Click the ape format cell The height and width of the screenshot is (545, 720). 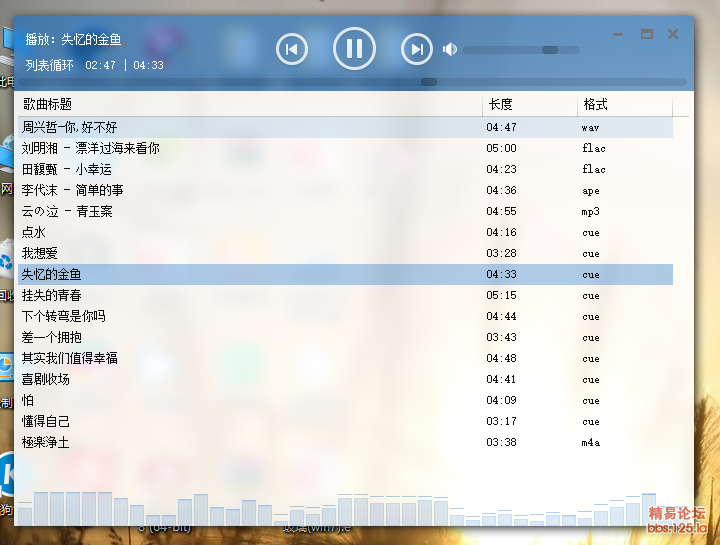pos(591,191)
